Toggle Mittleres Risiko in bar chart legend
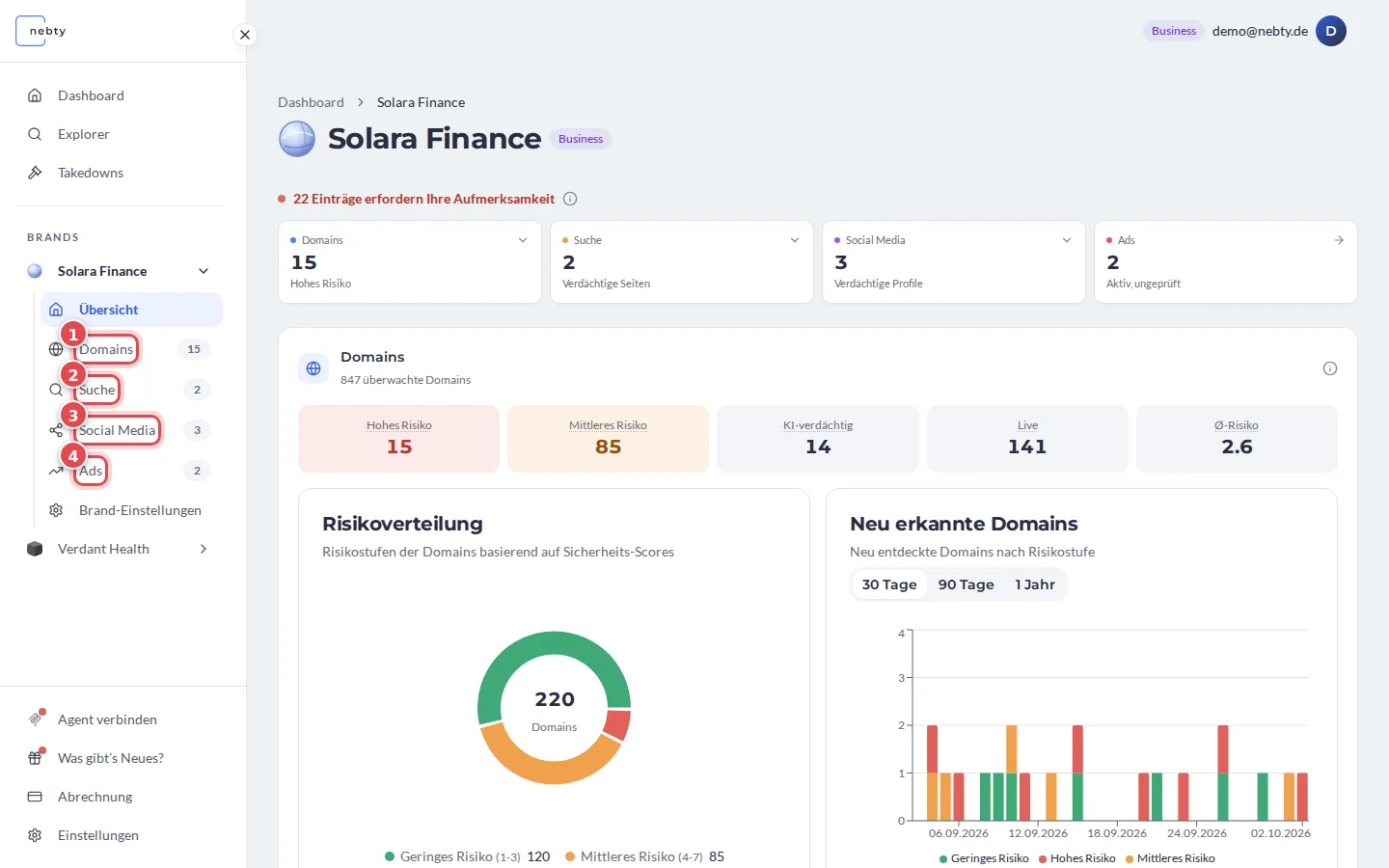This screenshot has height=868, width=1389. [1170, 858]
